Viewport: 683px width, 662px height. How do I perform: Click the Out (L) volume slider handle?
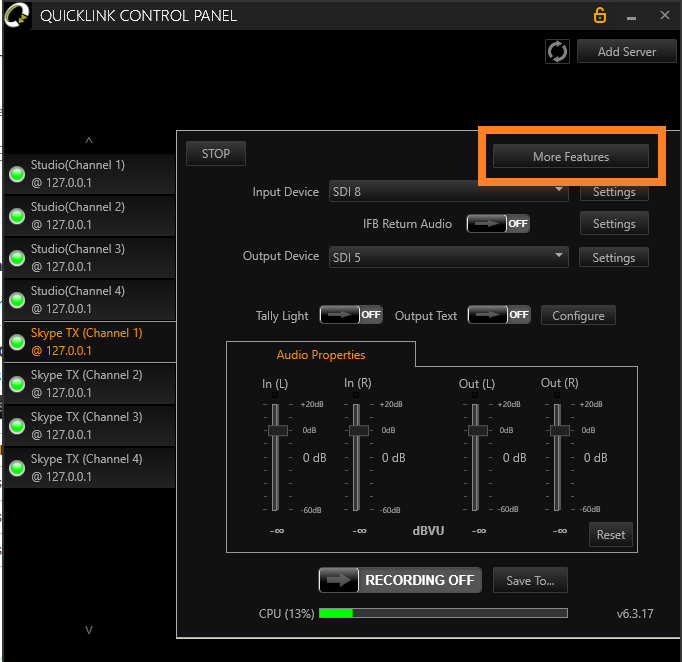[x=477, y=431]
